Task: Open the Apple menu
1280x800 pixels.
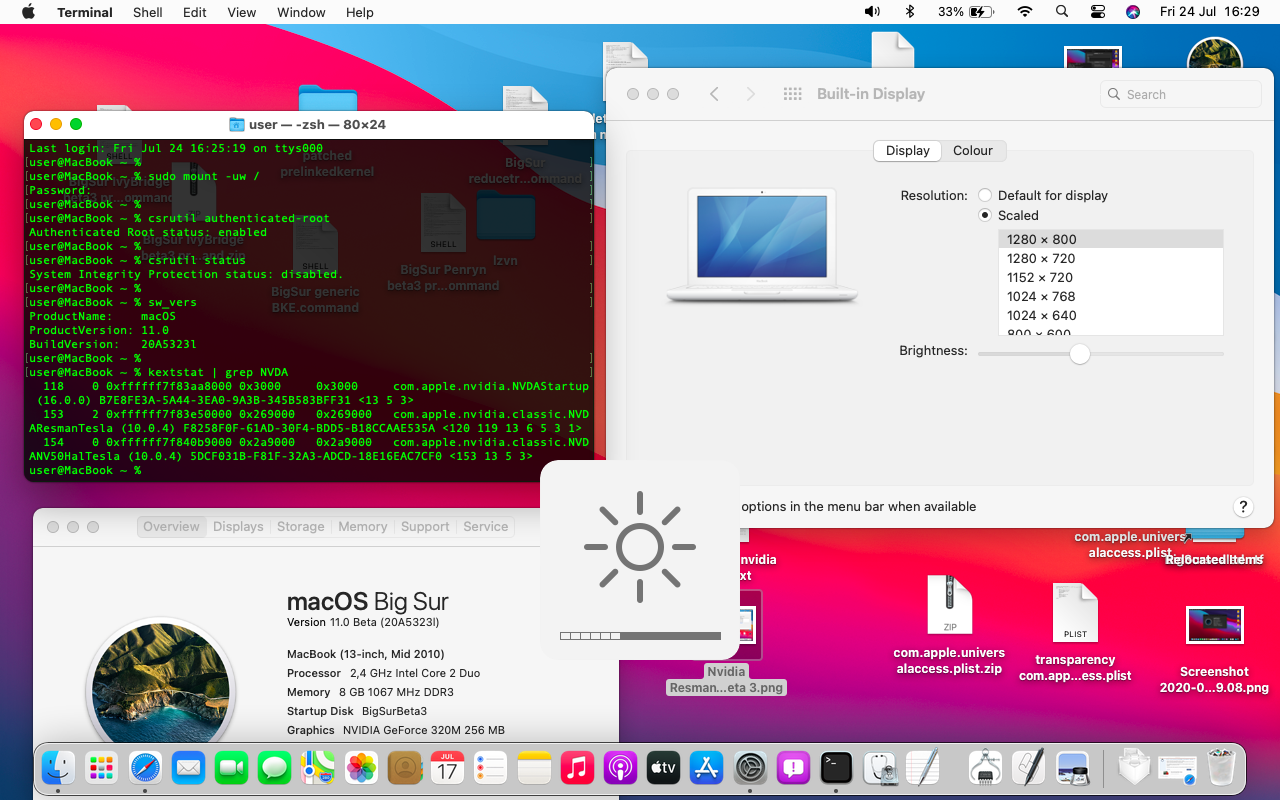Action: point(27,12)
